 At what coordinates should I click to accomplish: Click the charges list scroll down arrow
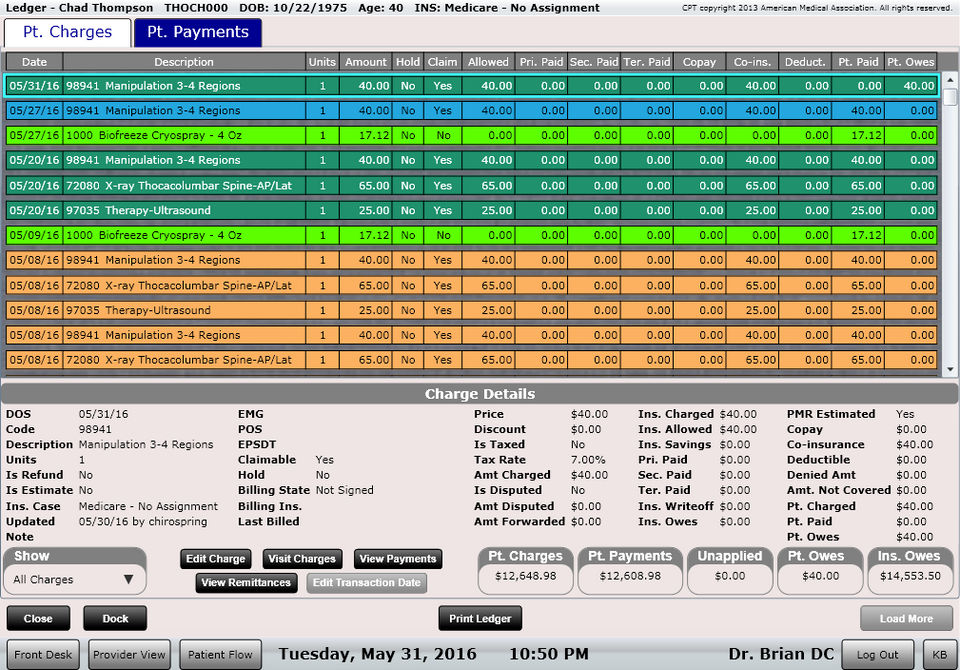click(950, 369)
